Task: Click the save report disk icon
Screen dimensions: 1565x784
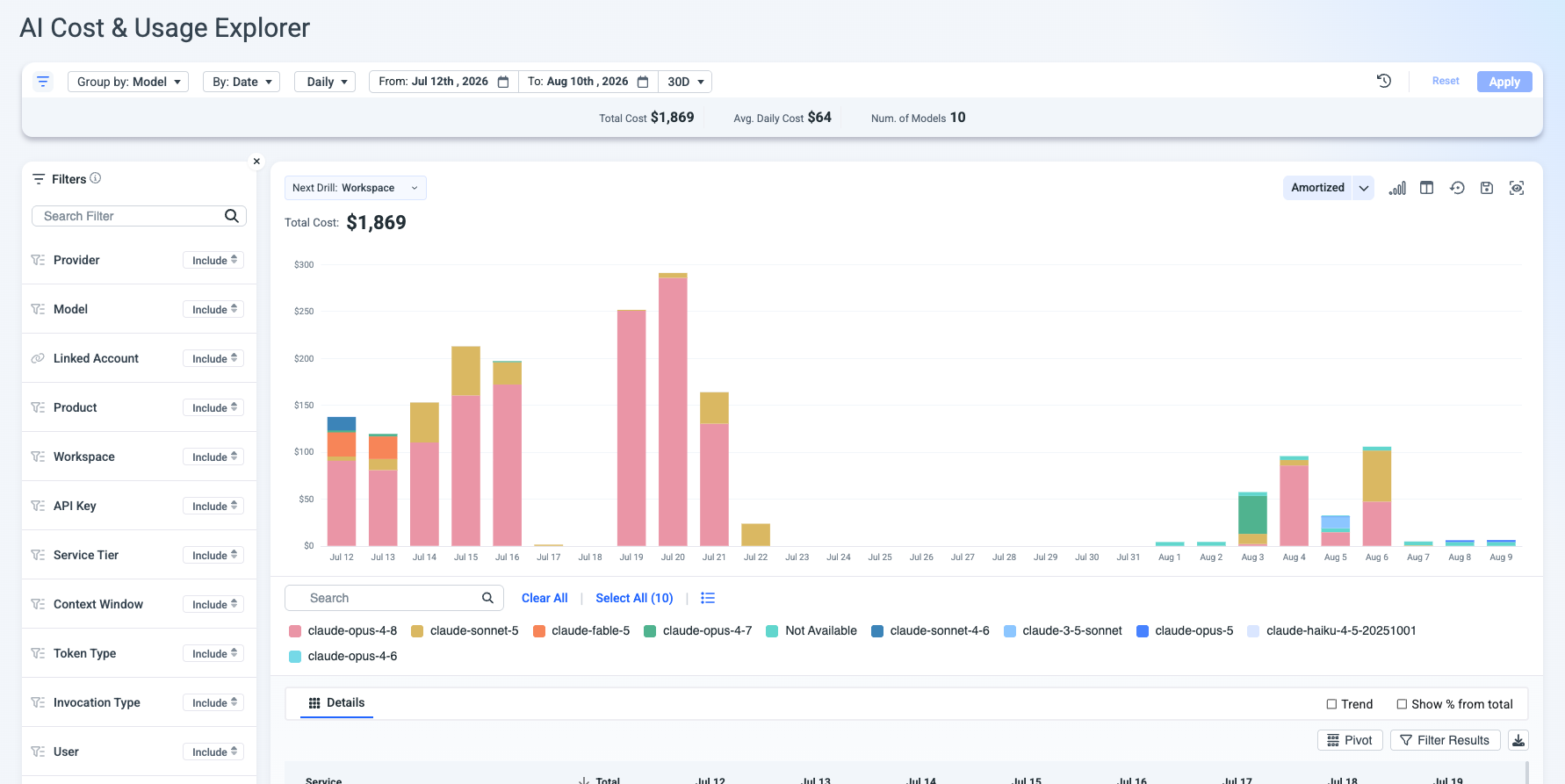Action: (x=1487, y=188)
